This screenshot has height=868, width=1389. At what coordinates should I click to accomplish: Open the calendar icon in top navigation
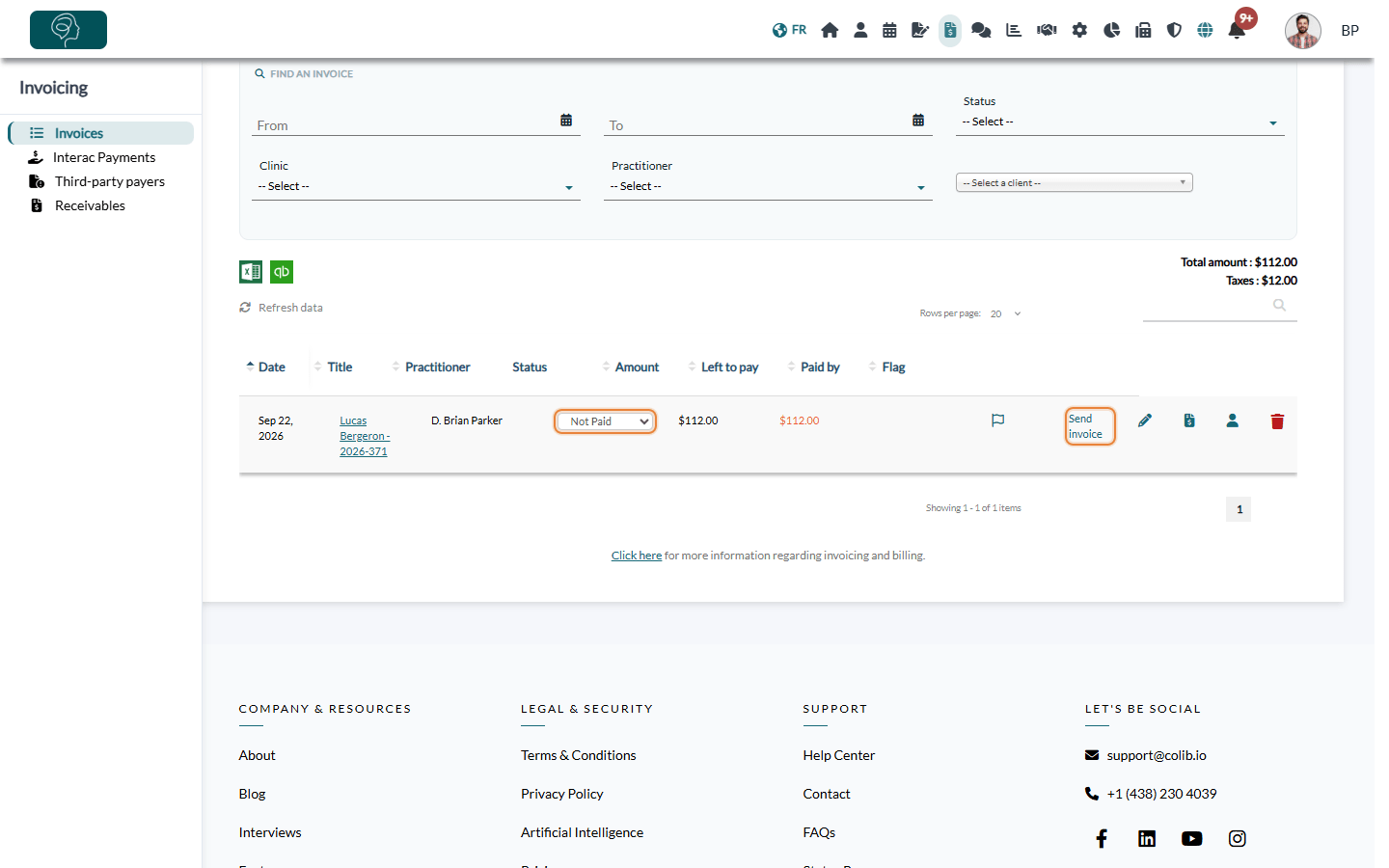click(x=889, y=30)
